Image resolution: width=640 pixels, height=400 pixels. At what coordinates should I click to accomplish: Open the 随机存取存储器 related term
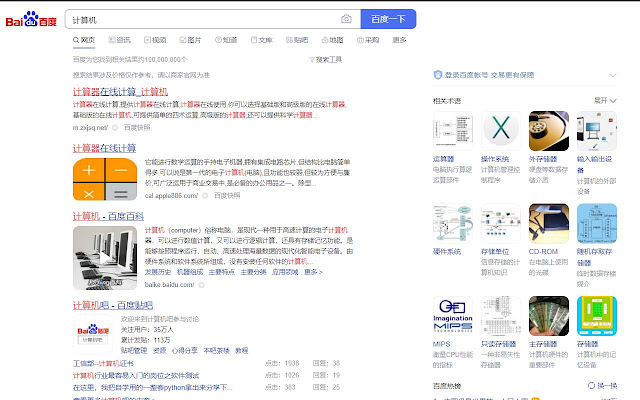[x=594, y=257]
